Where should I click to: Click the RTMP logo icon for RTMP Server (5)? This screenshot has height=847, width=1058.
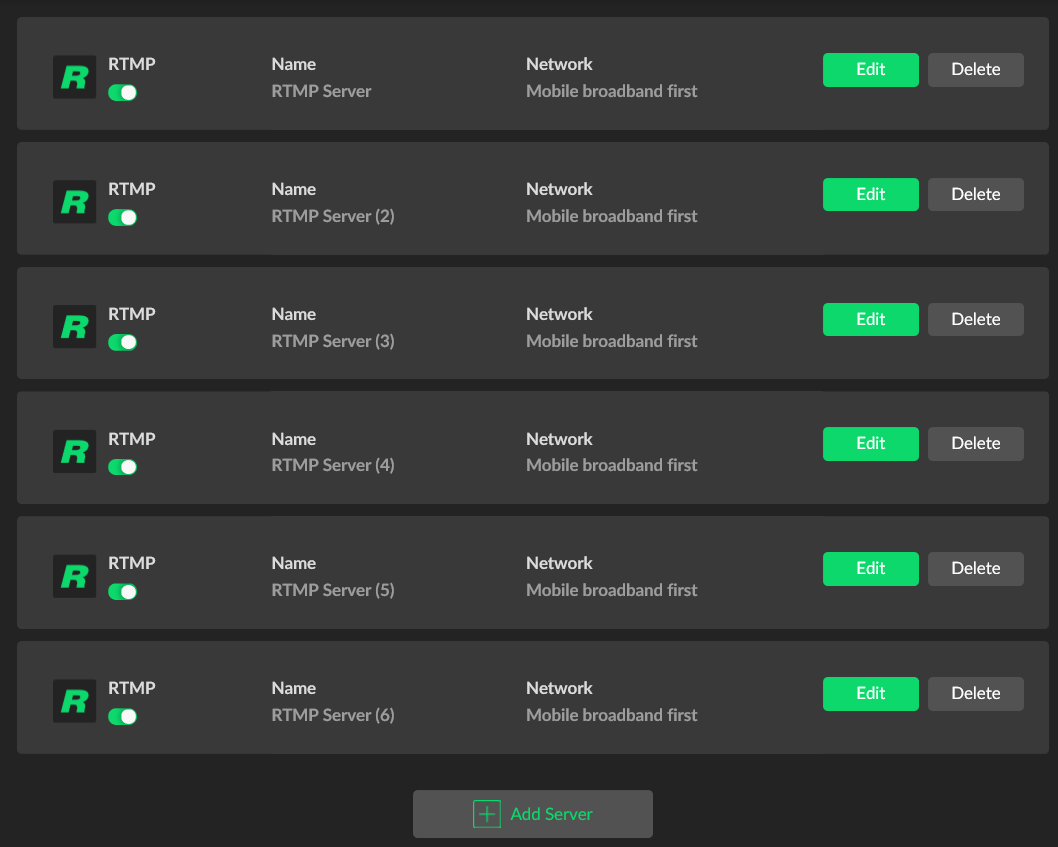point(74,576)
